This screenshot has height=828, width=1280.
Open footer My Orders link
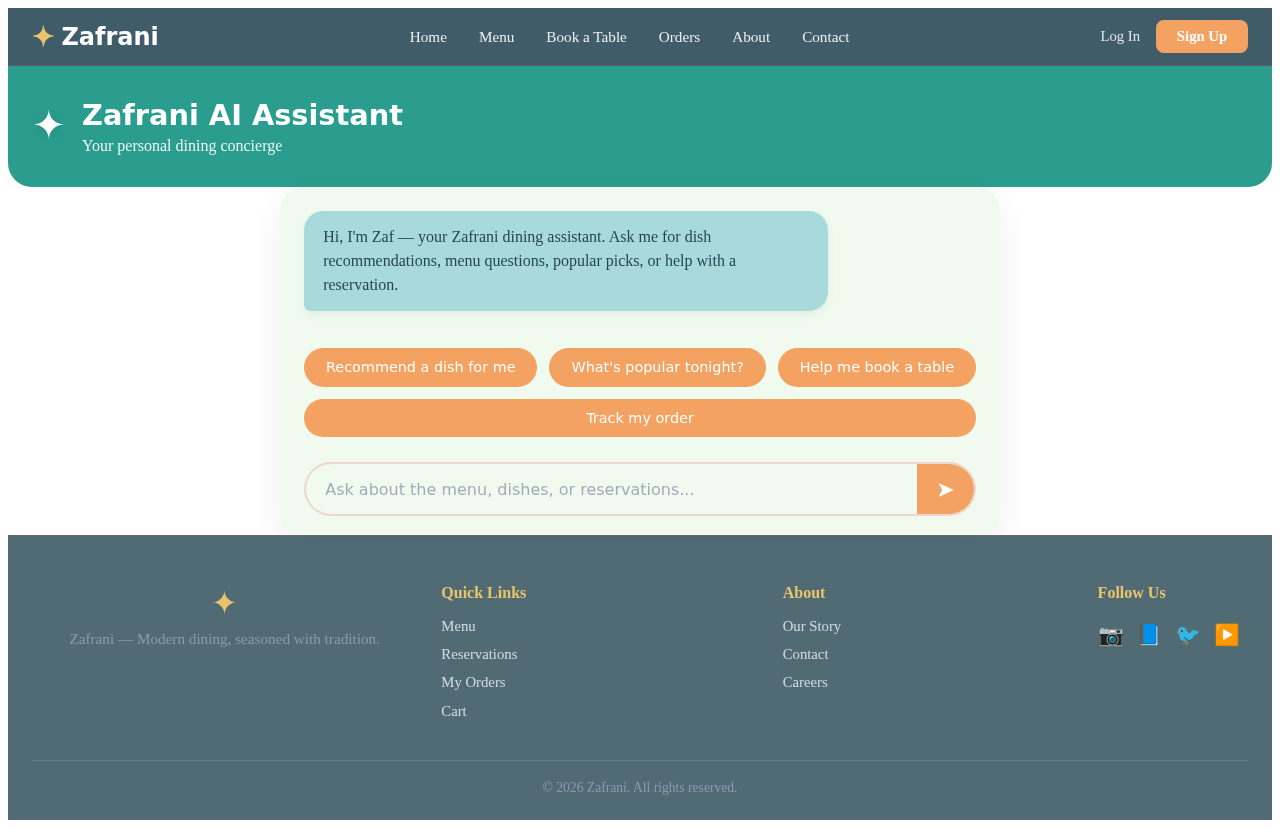click(x=473, y=682)
